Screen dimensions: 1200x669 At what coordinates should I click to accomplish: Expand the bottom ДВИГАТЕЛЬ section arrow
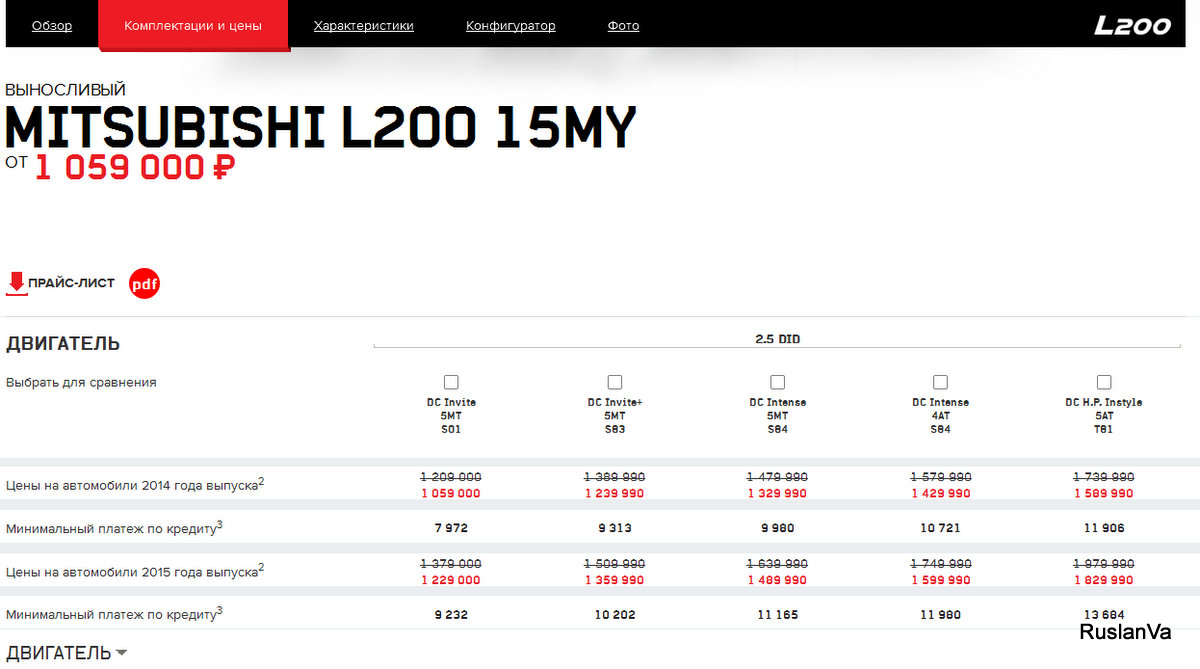point(121,653)
